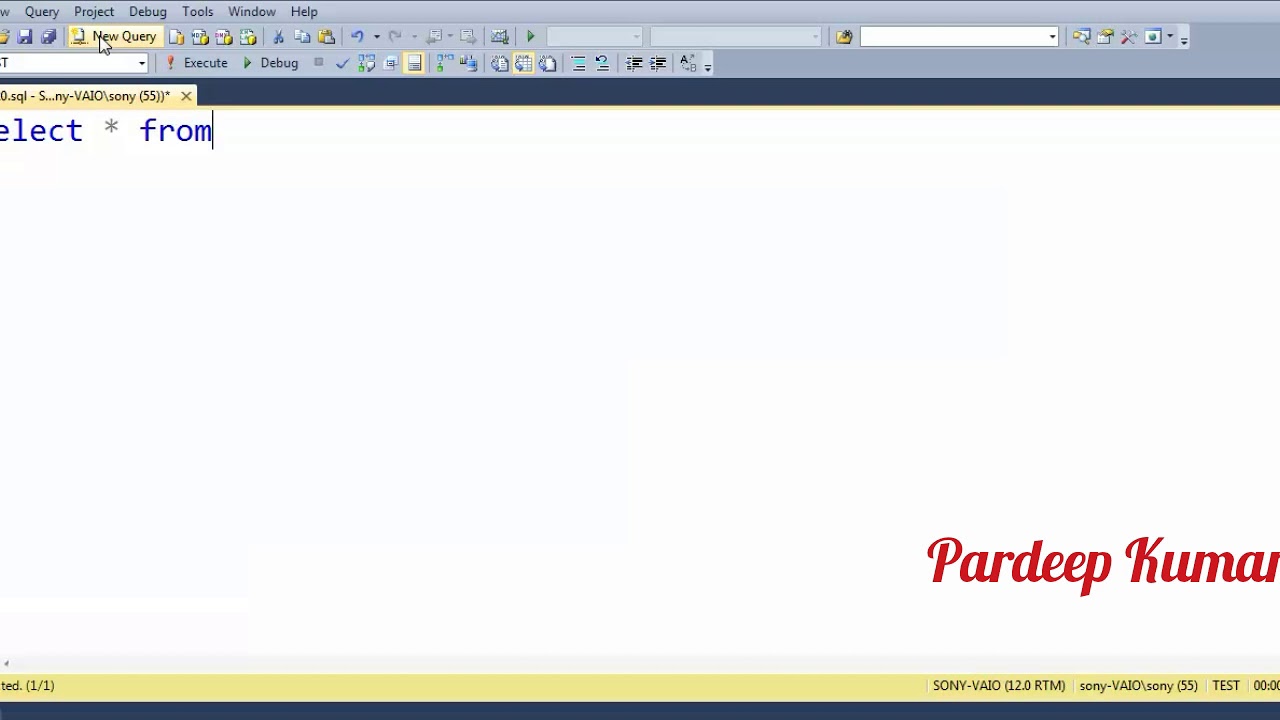Image resolution: width=1280 pixels, height=720 pixels.
Task: Uncomment the selected lines
Action: 602,63
